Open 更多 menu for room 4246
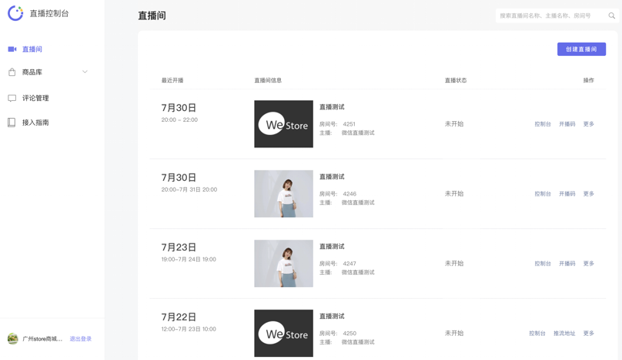The width and height of the screenshot is (622, 360). pyautogui.click(x=589, y=194)
